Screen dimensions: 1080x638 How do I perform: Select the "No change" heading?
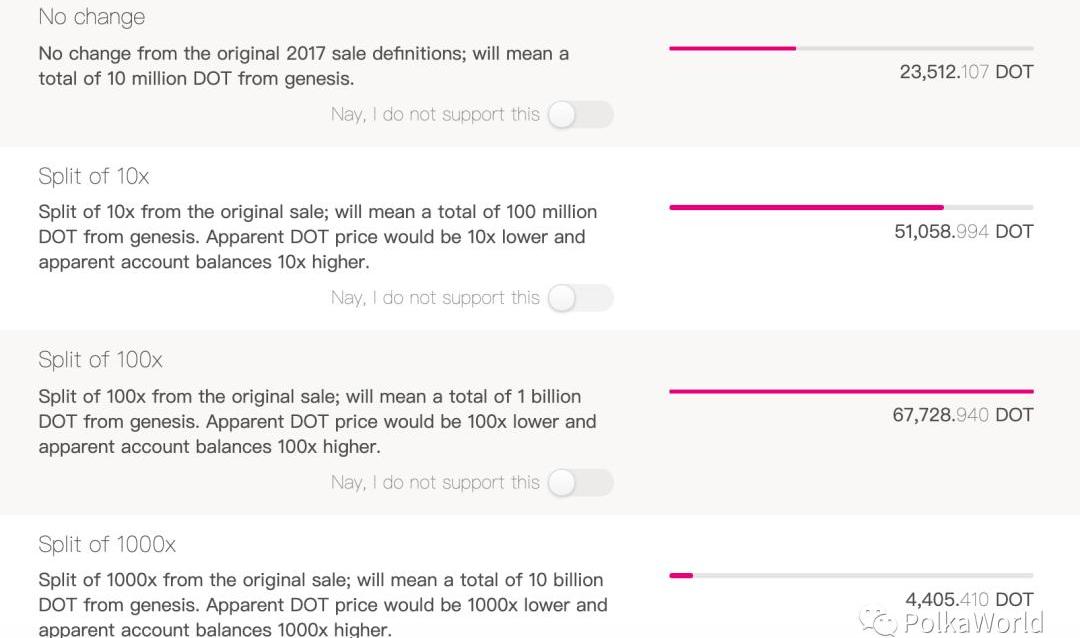(92, 17)
